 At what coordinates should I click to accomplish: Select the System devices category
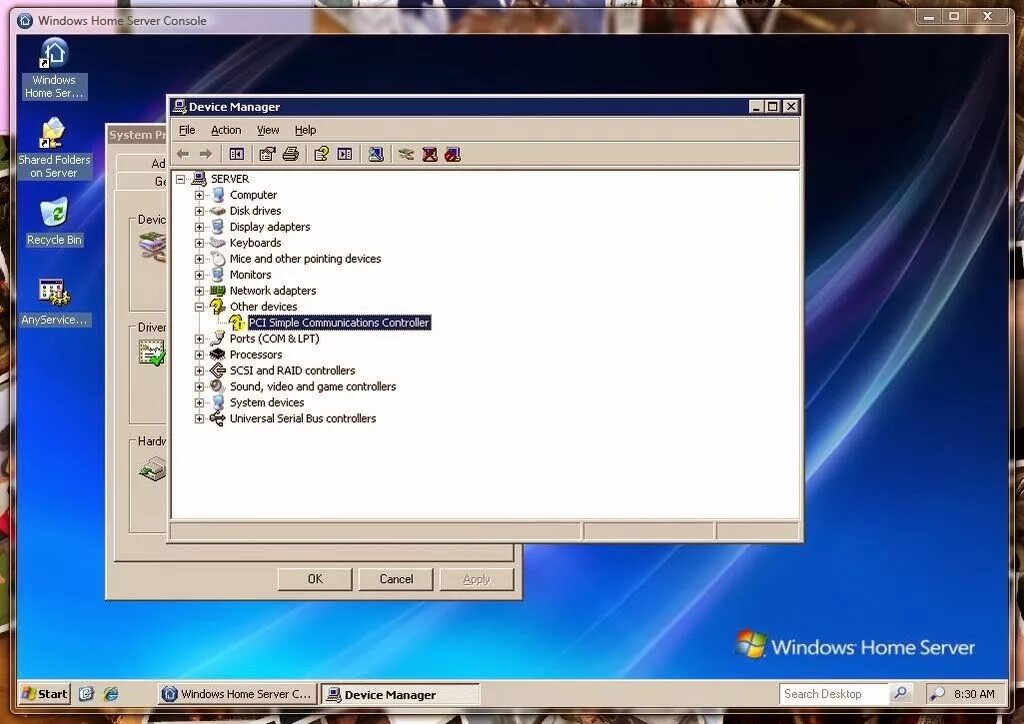266,403
